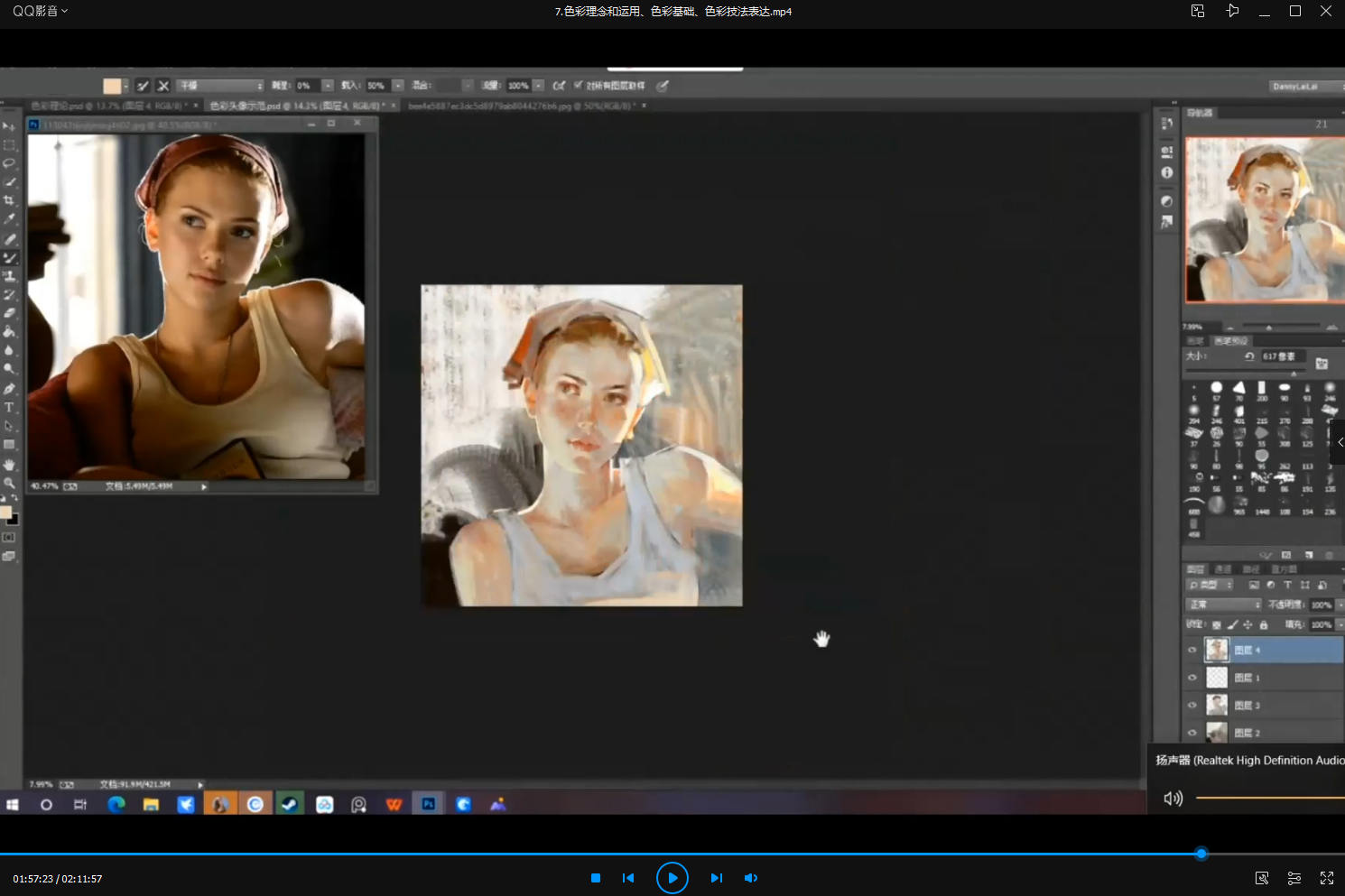Click the foreground color swatch in toolbar
The image size is (1345, 896).
pos(5,513)
